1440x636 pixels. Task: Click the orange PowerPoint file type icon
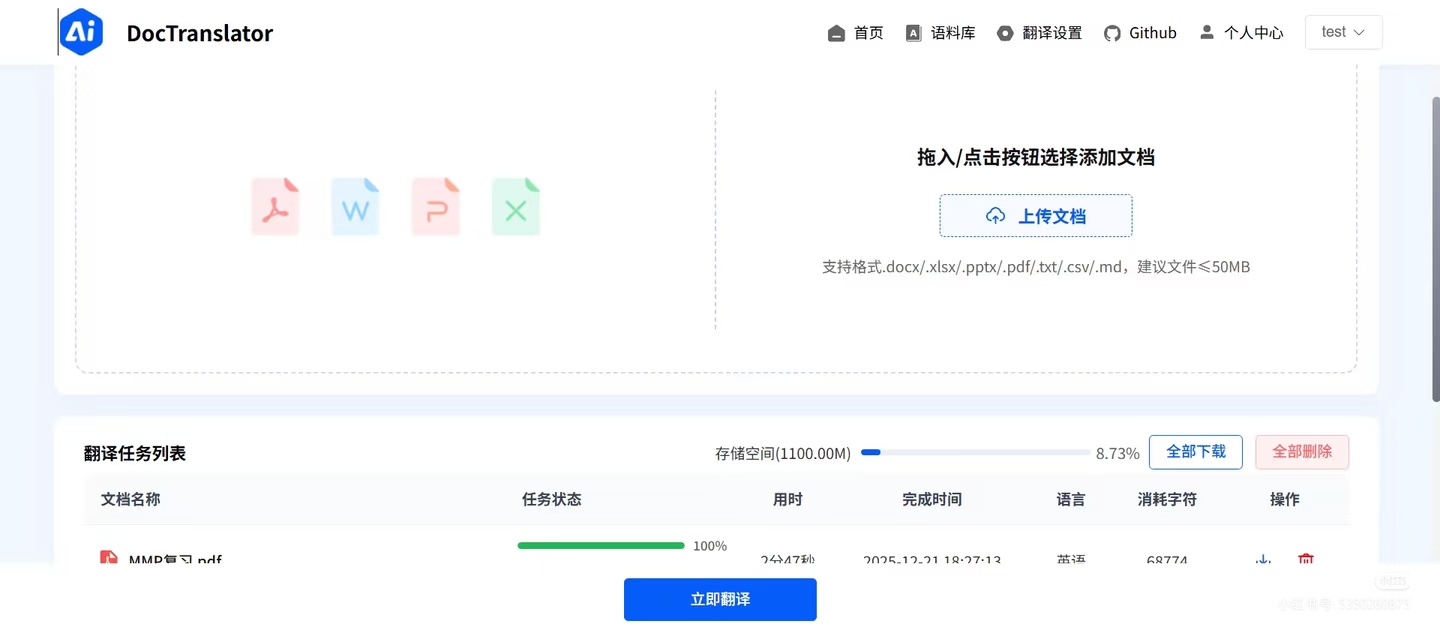click(x=436, y=207)
